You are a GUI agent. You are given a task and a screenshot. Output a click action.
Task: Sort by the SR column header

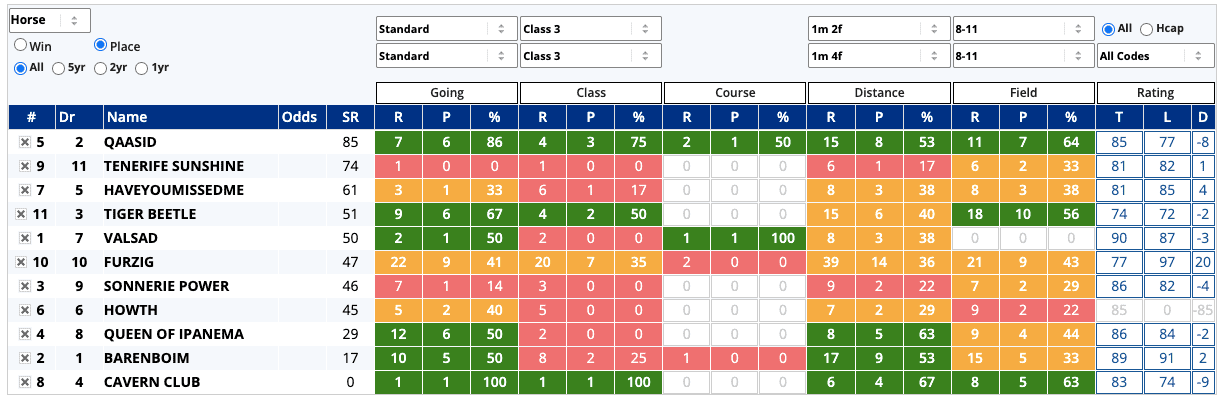[349, 118]
